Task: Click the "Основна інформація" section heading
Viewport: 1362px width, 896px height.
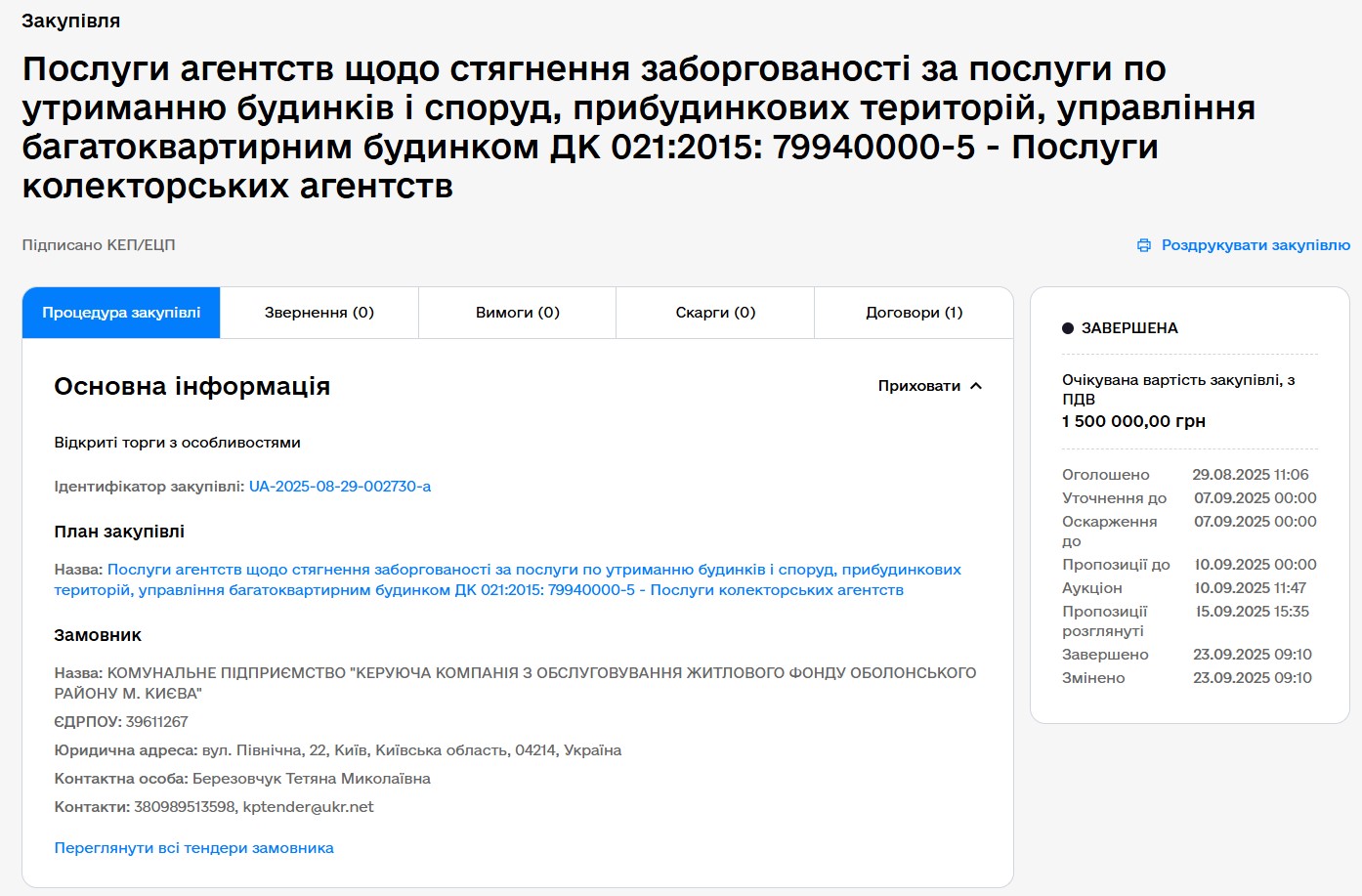Action: coord(192,387)
